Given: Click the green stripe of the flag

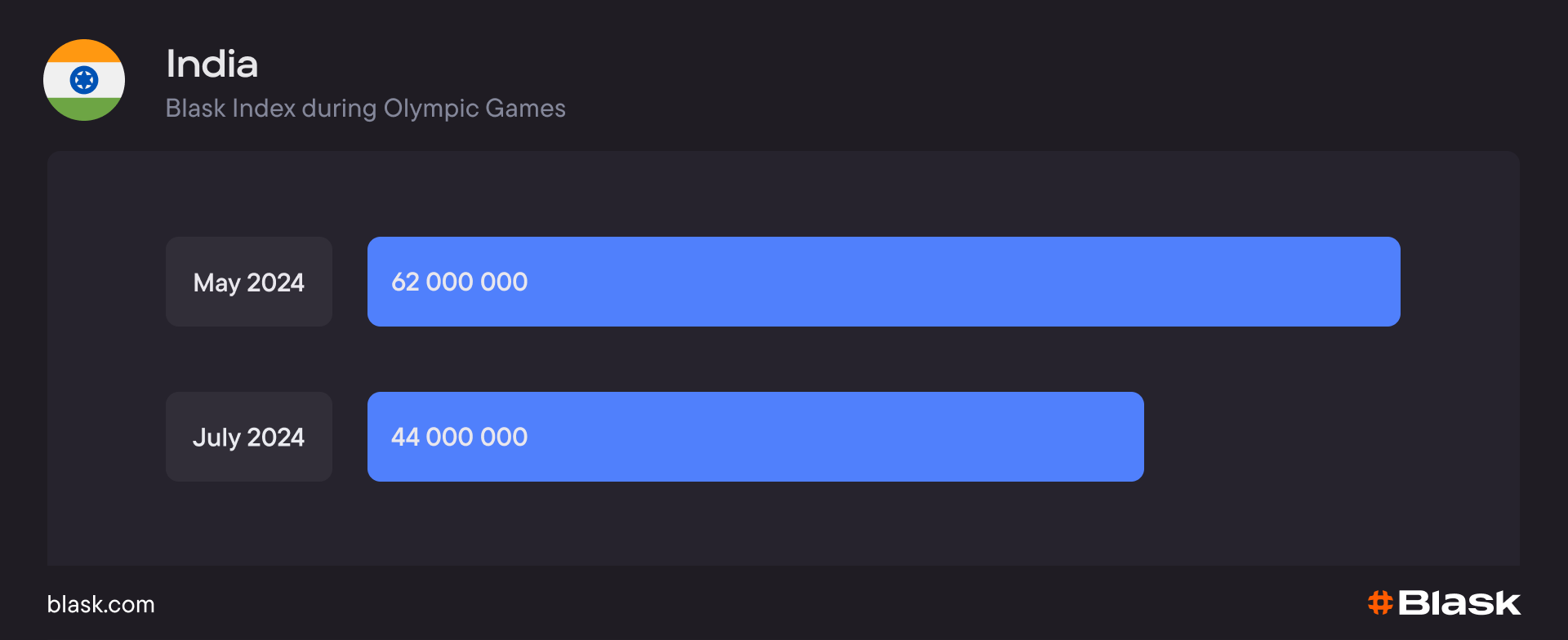Looking at the screenshot, I should pyautogui.click(x=84, y=109).
